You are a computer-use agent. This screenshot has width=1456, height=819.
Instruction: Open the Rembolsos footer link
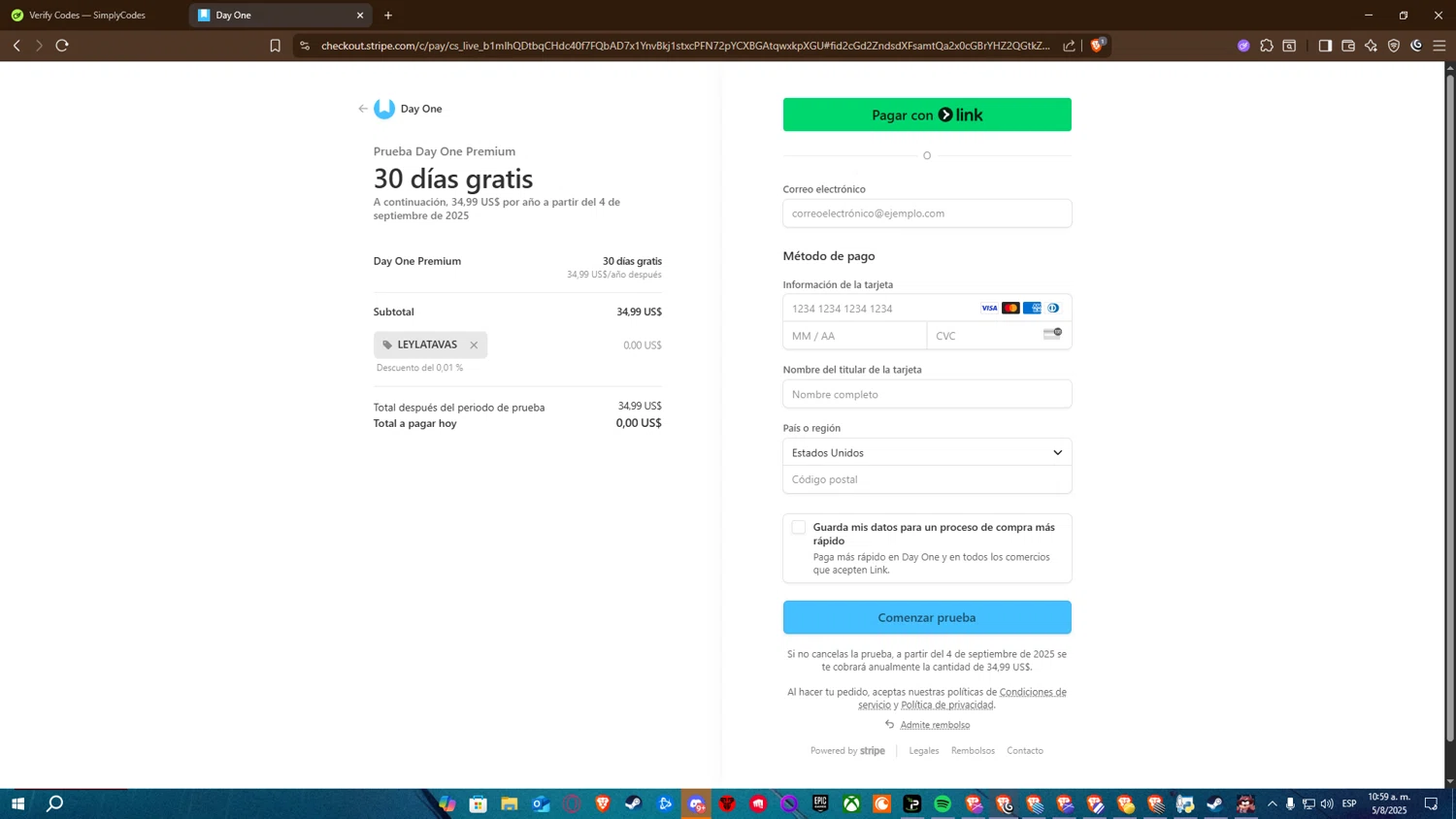click(x=973, y=751)
